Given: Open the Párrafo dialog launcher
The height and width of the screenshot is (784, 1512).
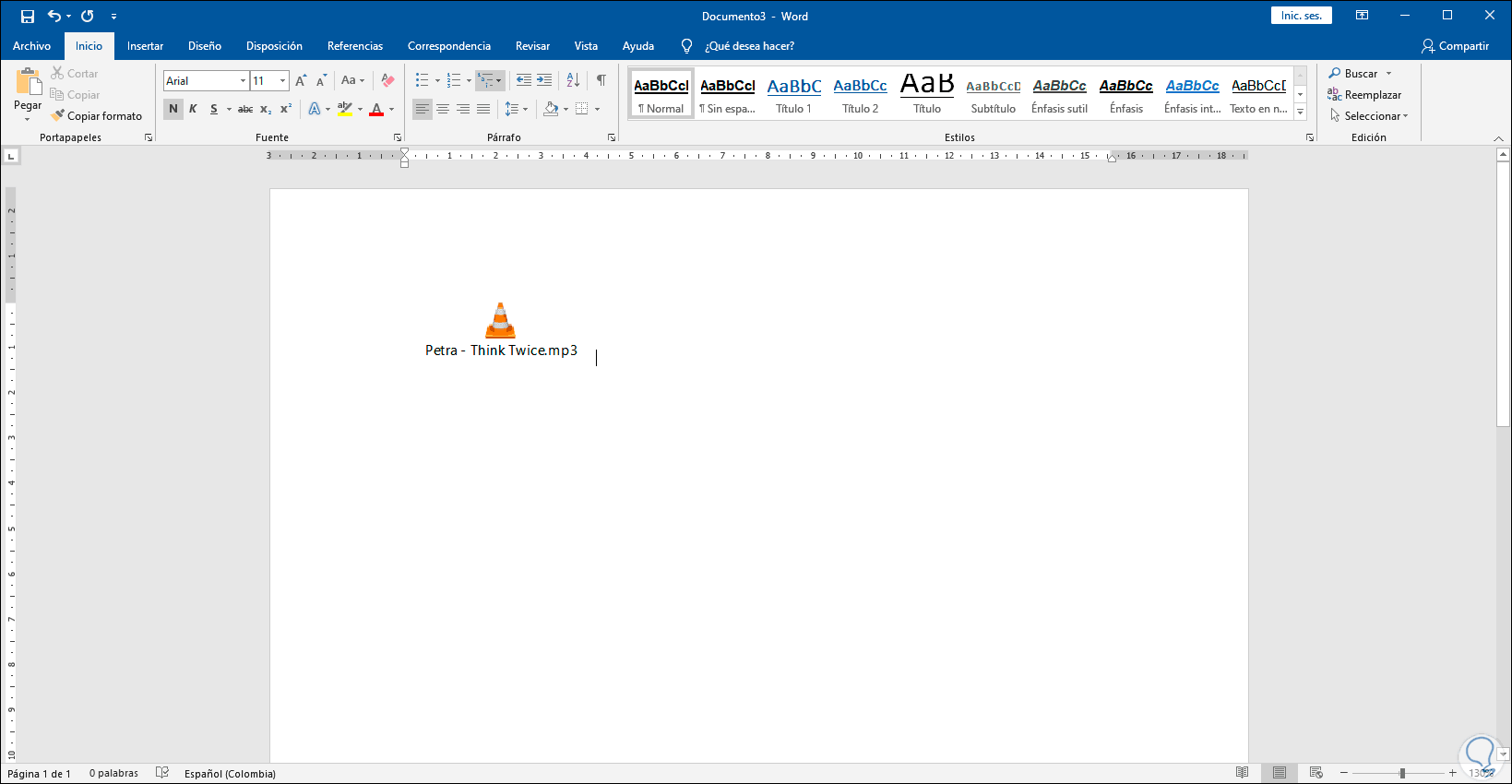Looking at the screenshot, I should pos(611,137).
